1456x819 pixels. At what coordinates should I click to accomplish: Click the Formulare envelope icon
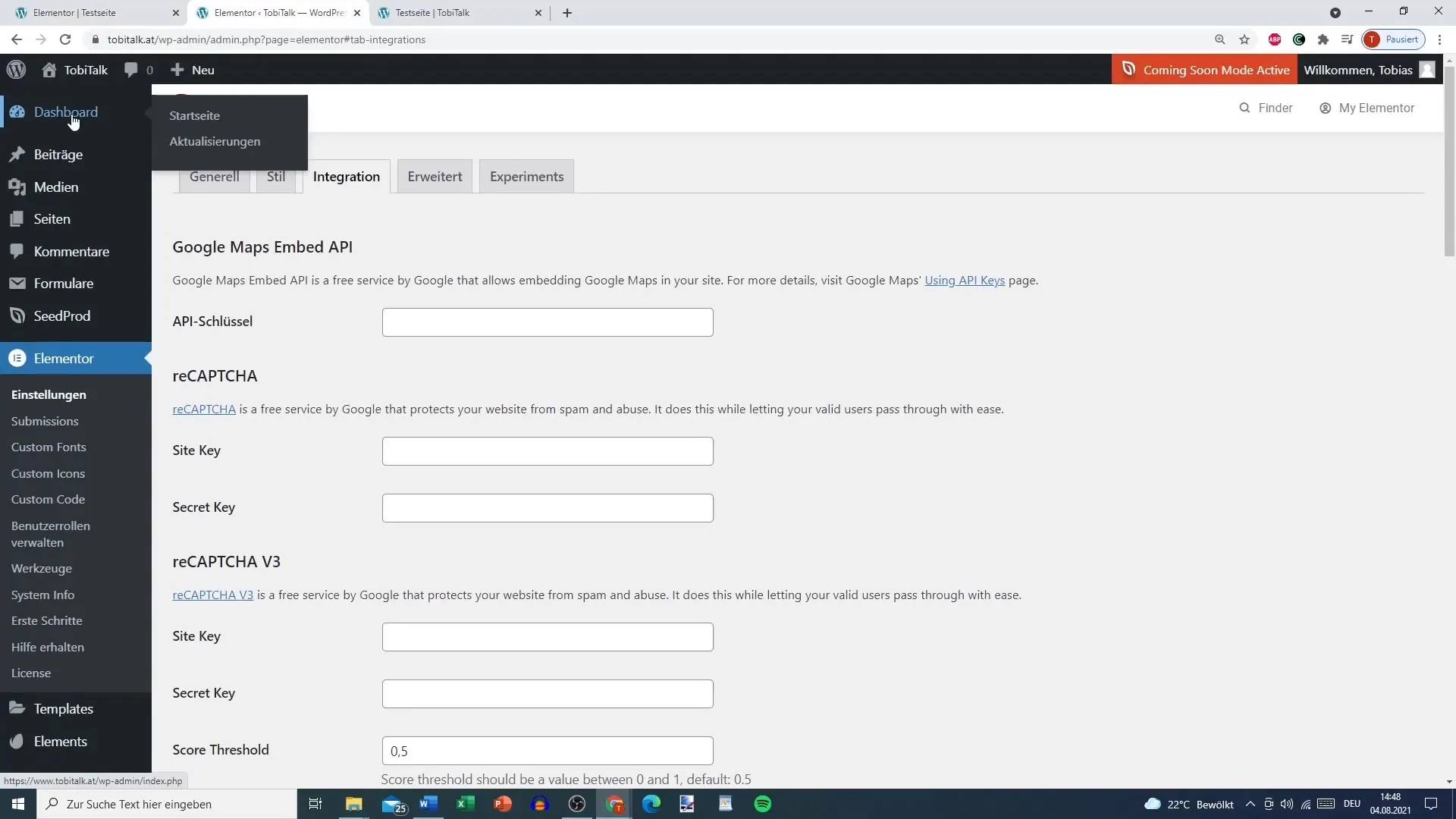pyautogui.click(x=17, y=284)
